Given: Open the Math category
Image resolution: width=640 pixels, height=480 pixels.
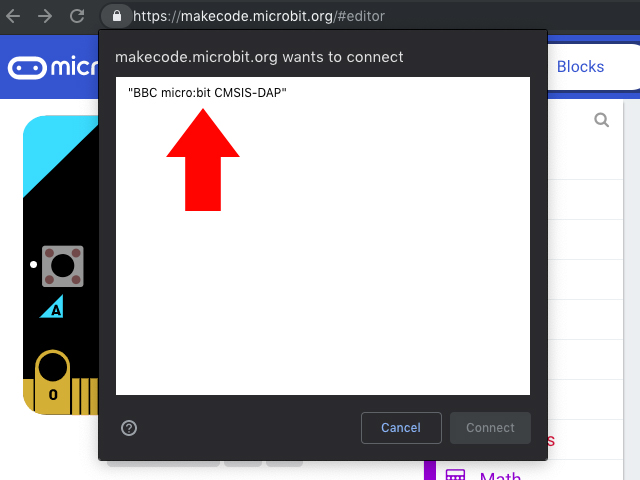Looking at the screenshot, I should pyautogui.click(x=500, y=476).
